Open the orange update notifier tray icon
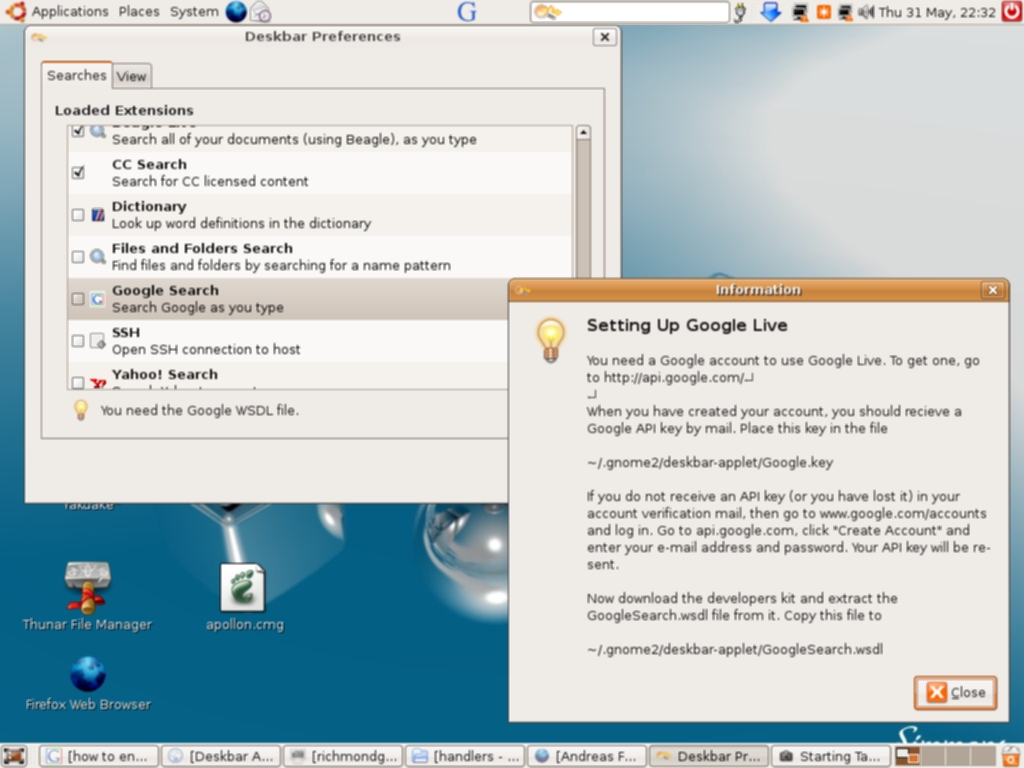Viewport: 1024px width, 768px height. click(824, 12)
